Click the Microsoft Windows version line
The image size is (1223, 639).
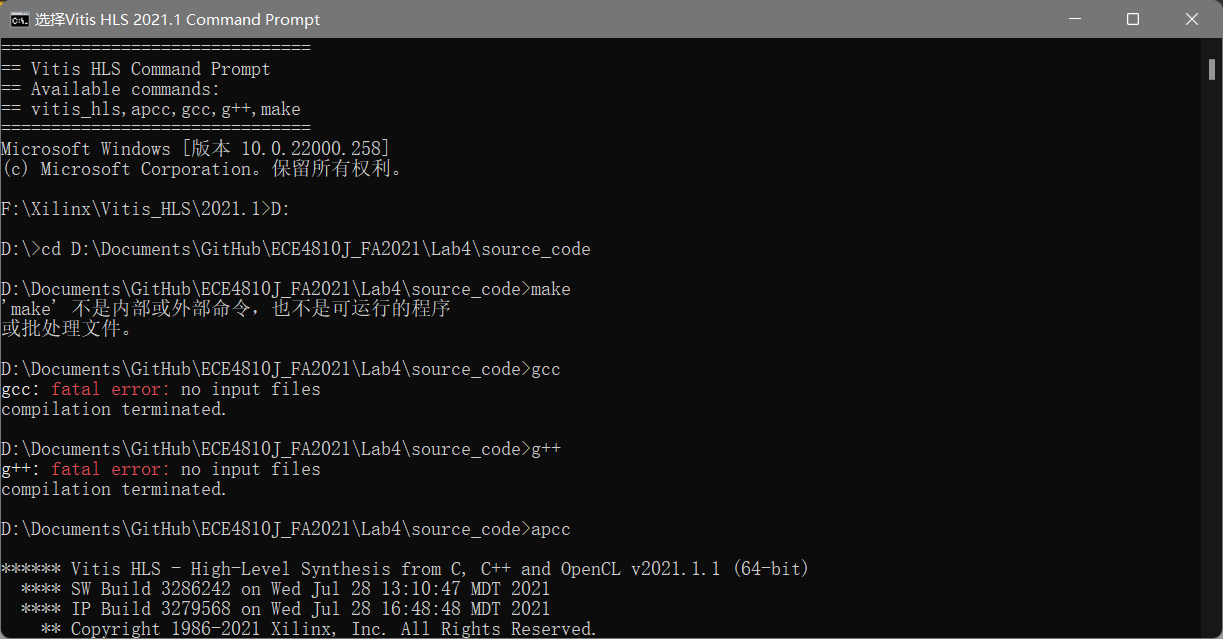pyautogui.click(x=195, y=148)
